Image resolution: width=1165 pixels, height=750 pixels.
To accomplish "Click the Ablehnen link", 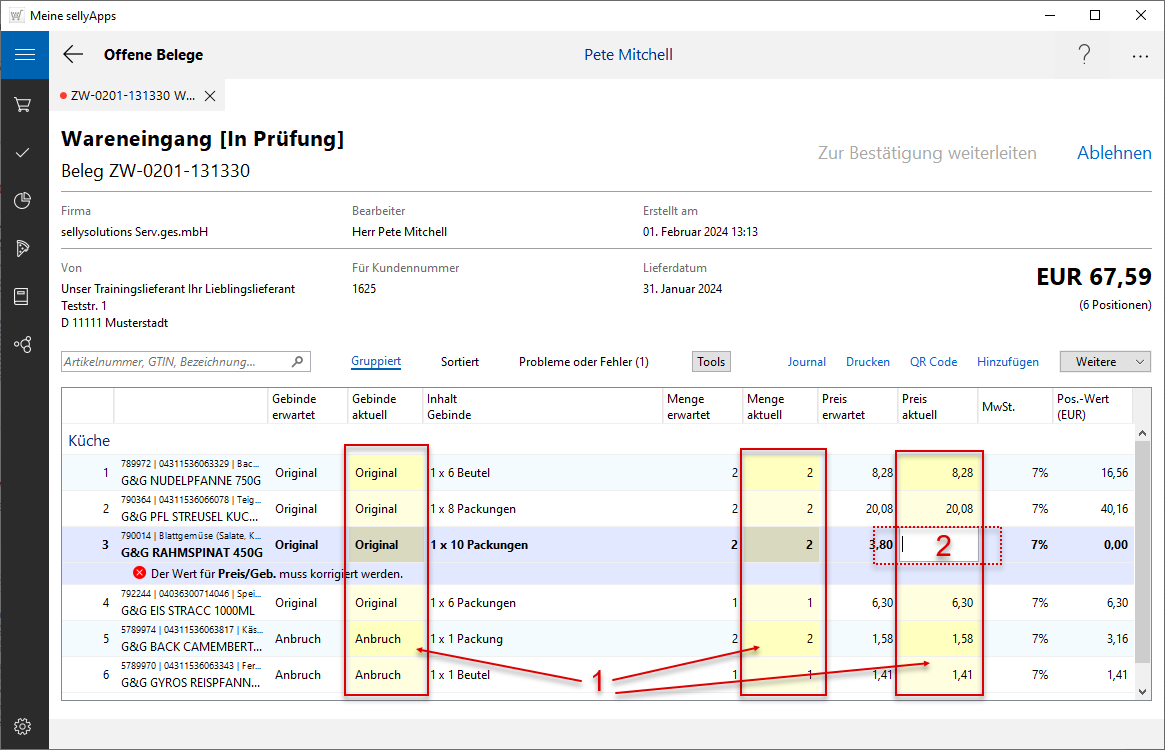I will click(x=1114, y=153).
